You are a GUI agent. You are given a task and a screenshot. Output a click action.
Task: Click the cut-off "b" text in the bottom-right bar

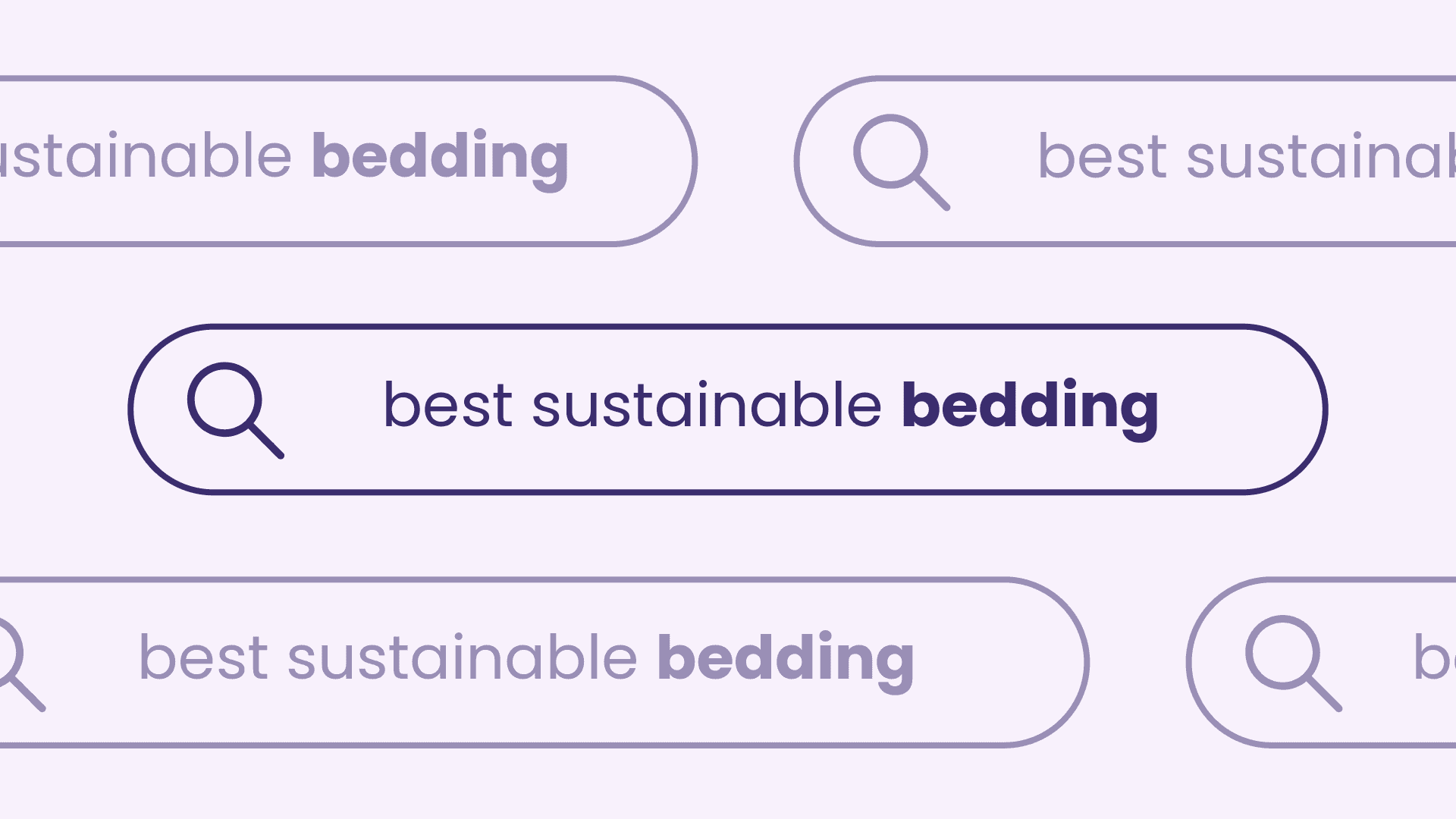pyautogui.click(x=1433, y=658)
